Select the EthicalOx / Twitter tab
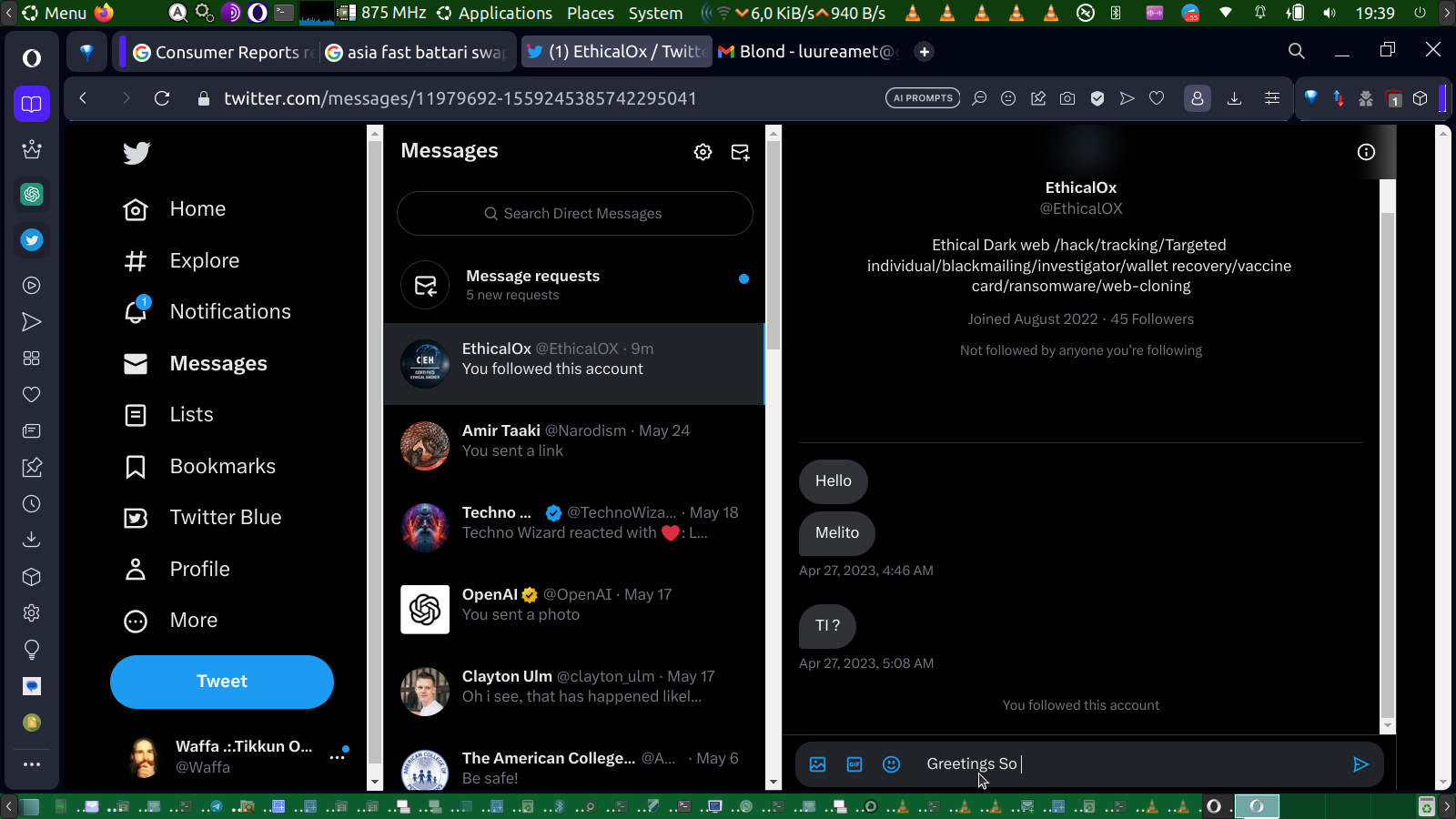 616,52
